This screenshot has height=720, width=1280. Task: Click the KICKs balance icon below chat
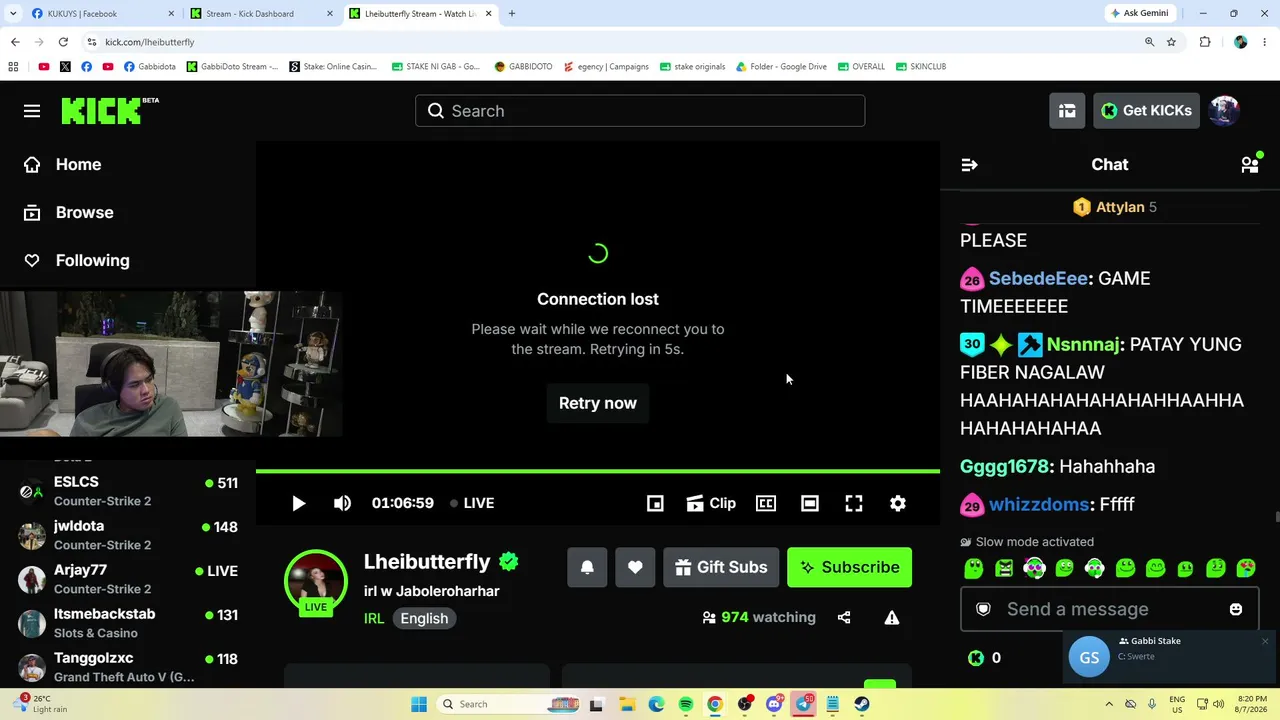pyautogui.click(x=976, y=658)
